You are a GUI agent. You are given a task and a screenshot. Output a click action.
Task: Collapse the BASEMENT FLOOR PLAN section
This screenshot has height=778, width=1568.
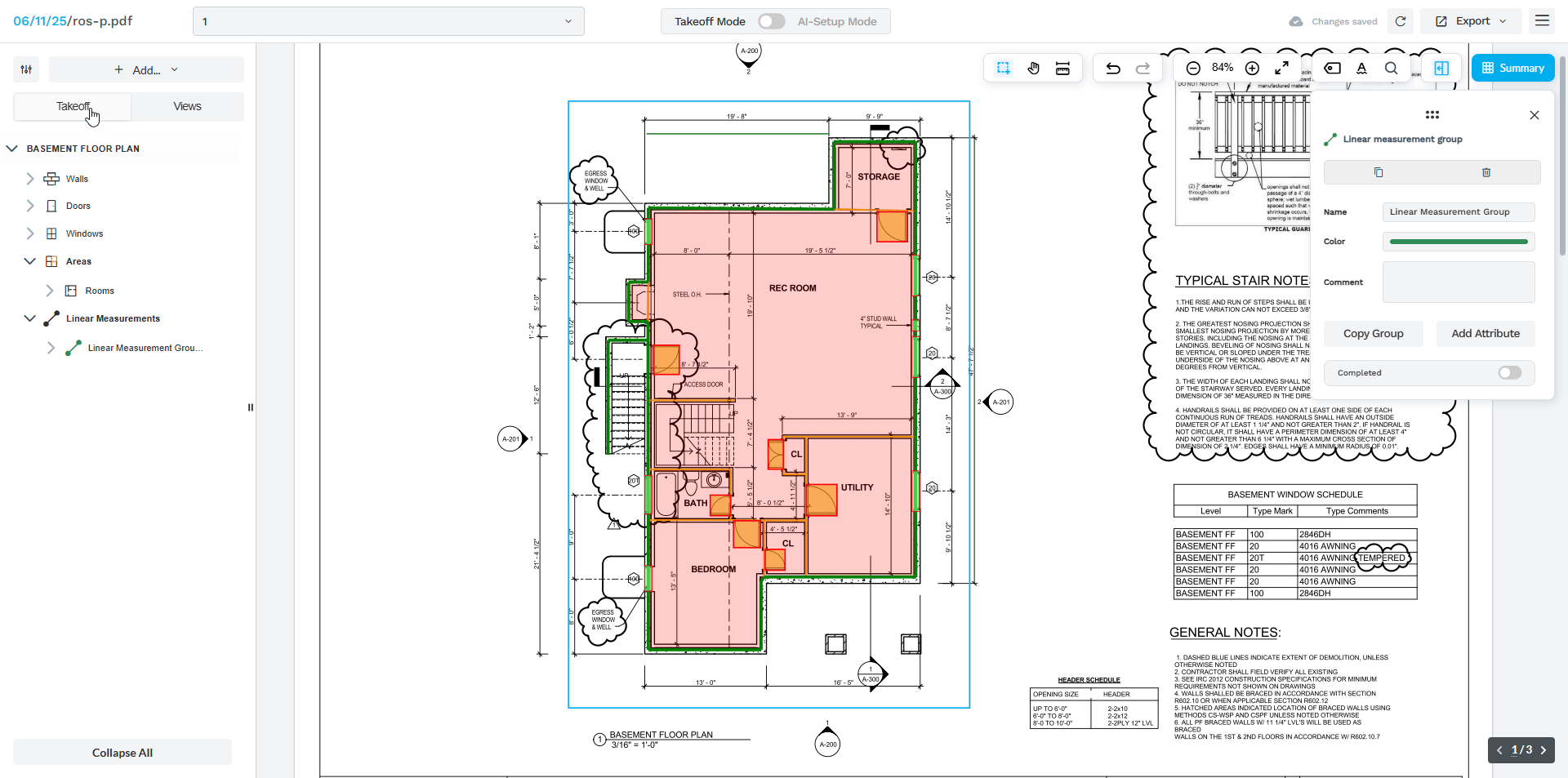pyautogui.click(x=12, y=149)
